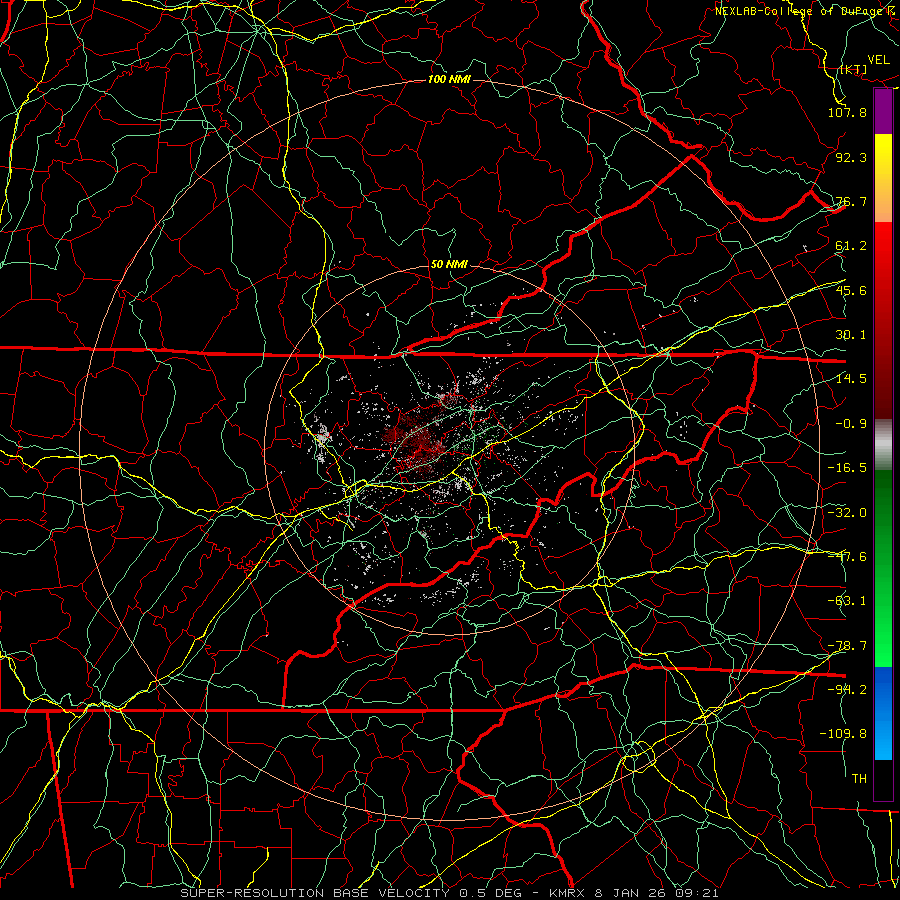
Task: Click the 100 NMI range ring label
Action: [x=449, y=79]
